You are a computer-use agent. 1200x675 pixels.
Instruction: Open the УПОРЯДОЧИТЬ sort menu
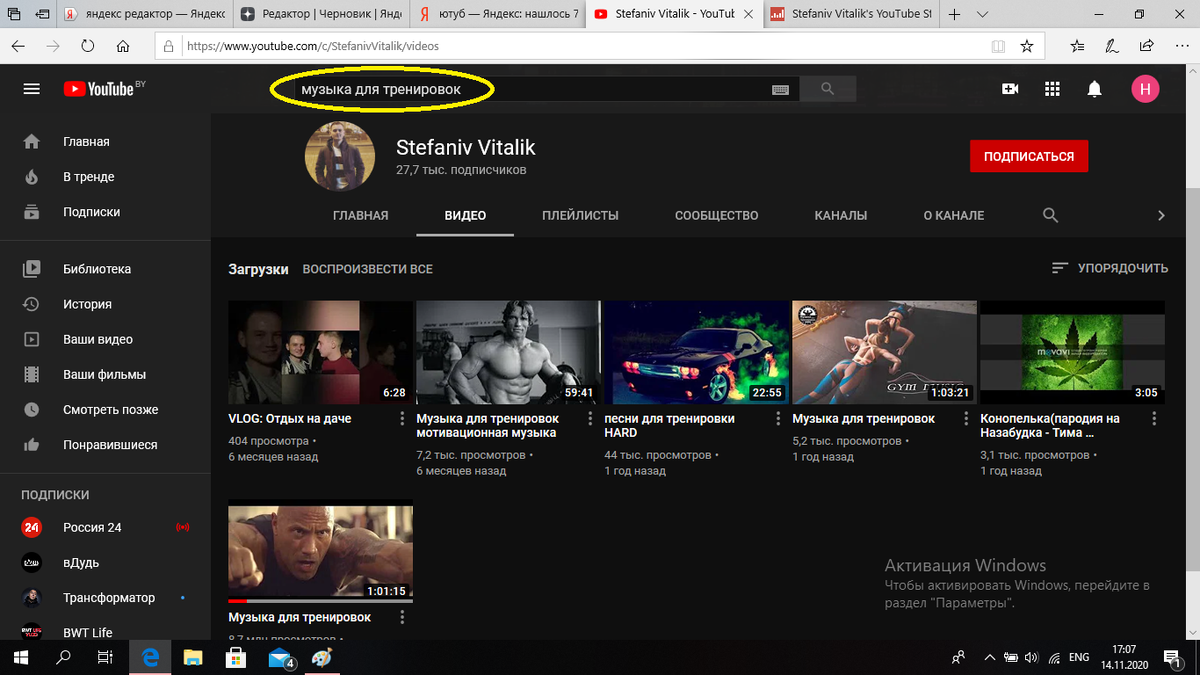(1110, 268)
